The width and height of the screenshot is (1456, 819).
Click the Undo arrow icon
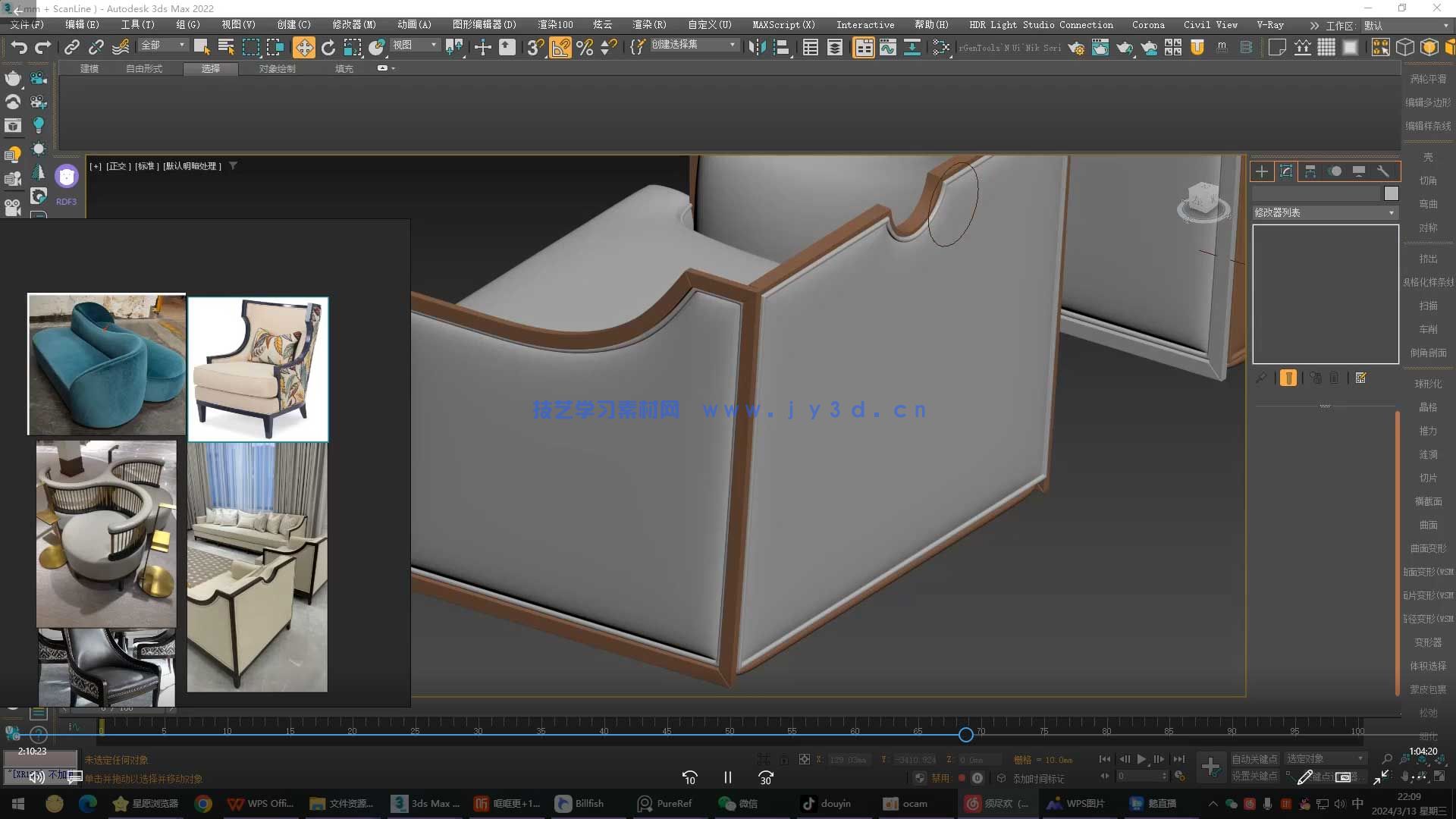tap(18, 48)
